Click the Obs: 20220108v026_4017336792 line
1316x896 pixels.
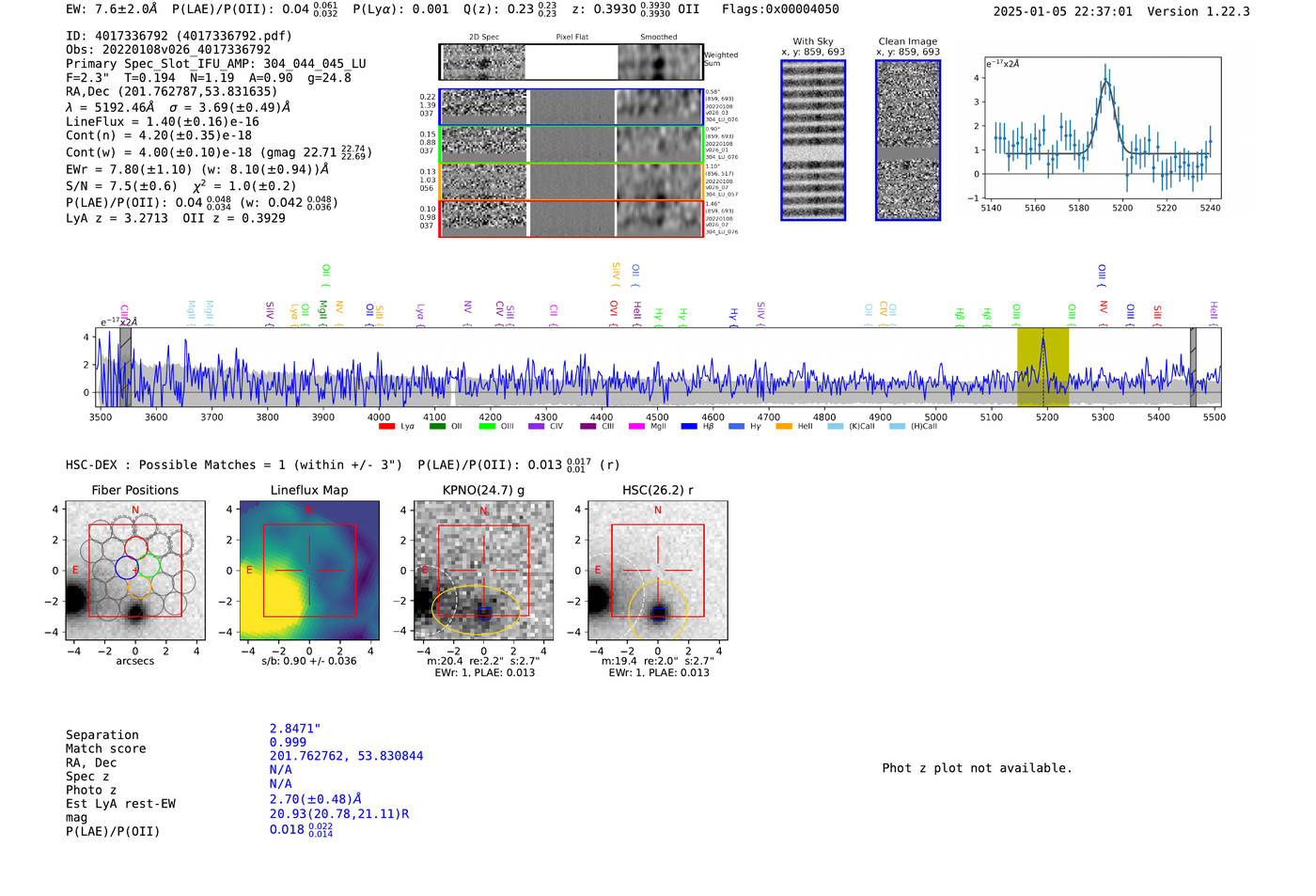168,50
